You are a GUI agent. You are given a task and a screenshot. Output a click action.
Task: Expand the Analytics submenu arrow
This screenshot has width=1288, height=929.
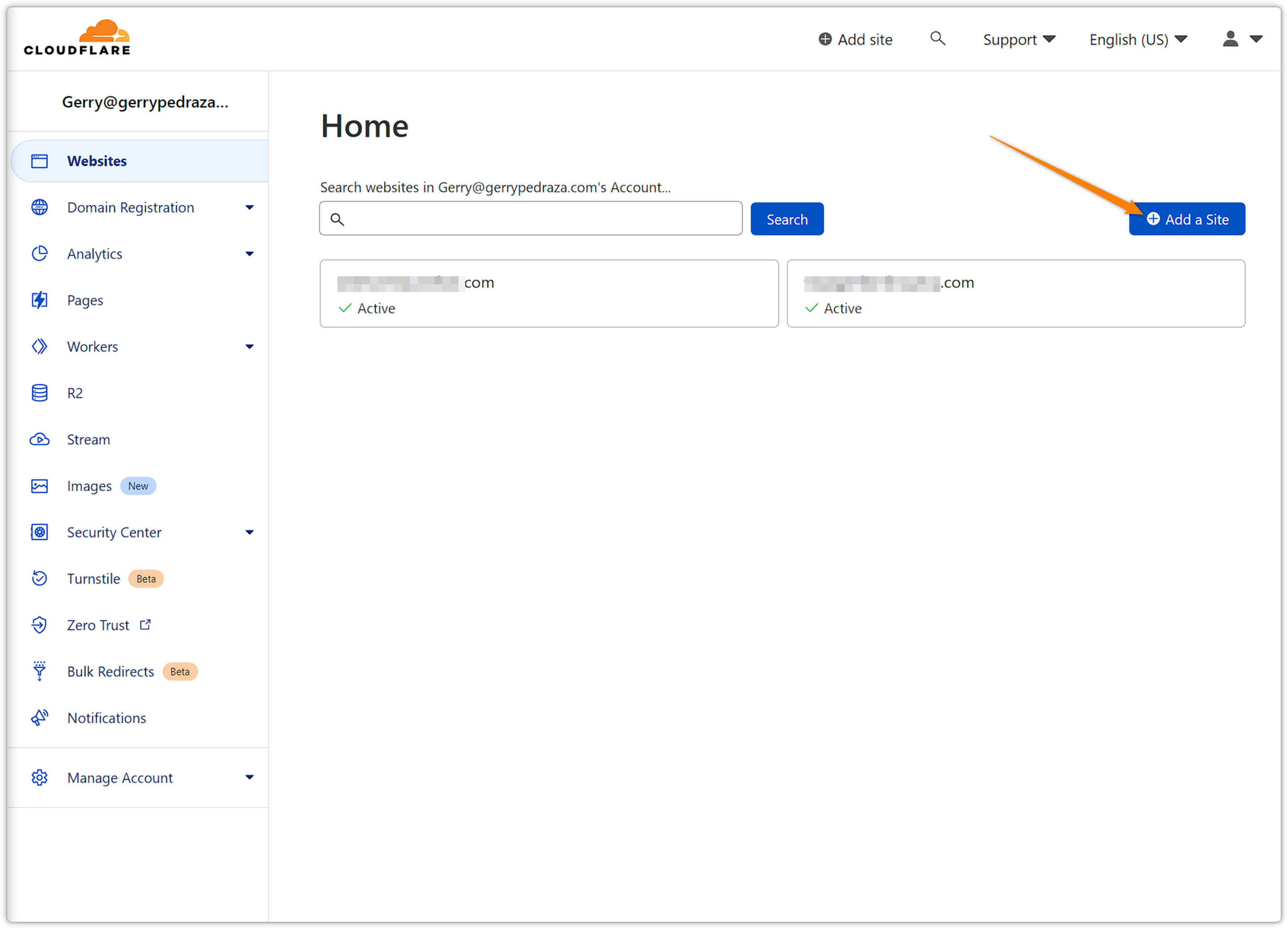click(249, 253)
